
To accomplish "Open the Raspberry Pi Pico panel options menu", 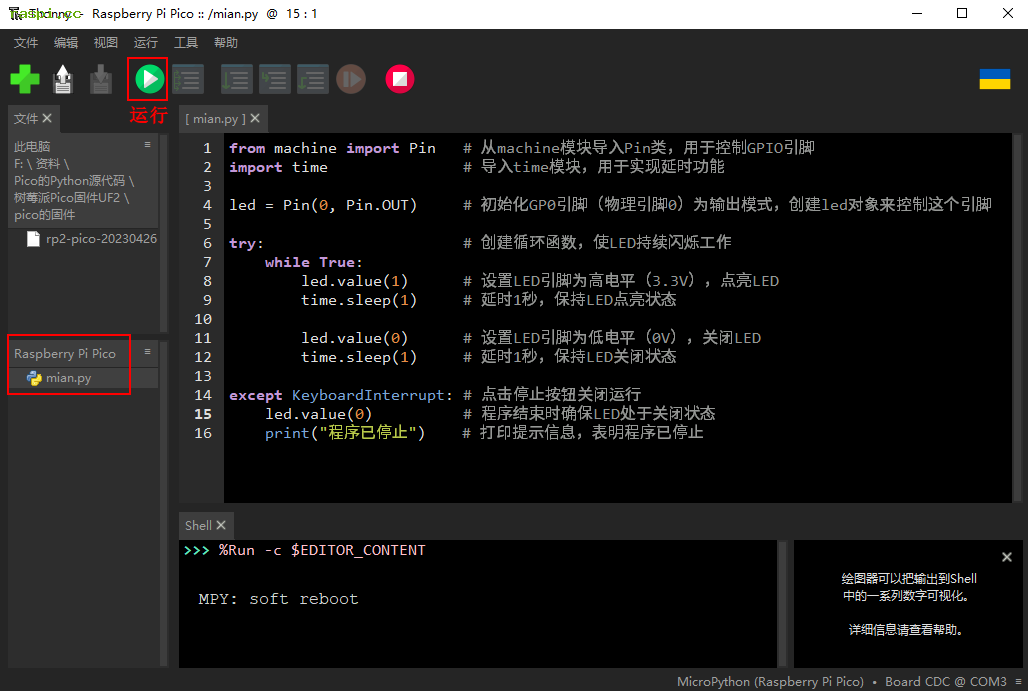I will 148,352.
